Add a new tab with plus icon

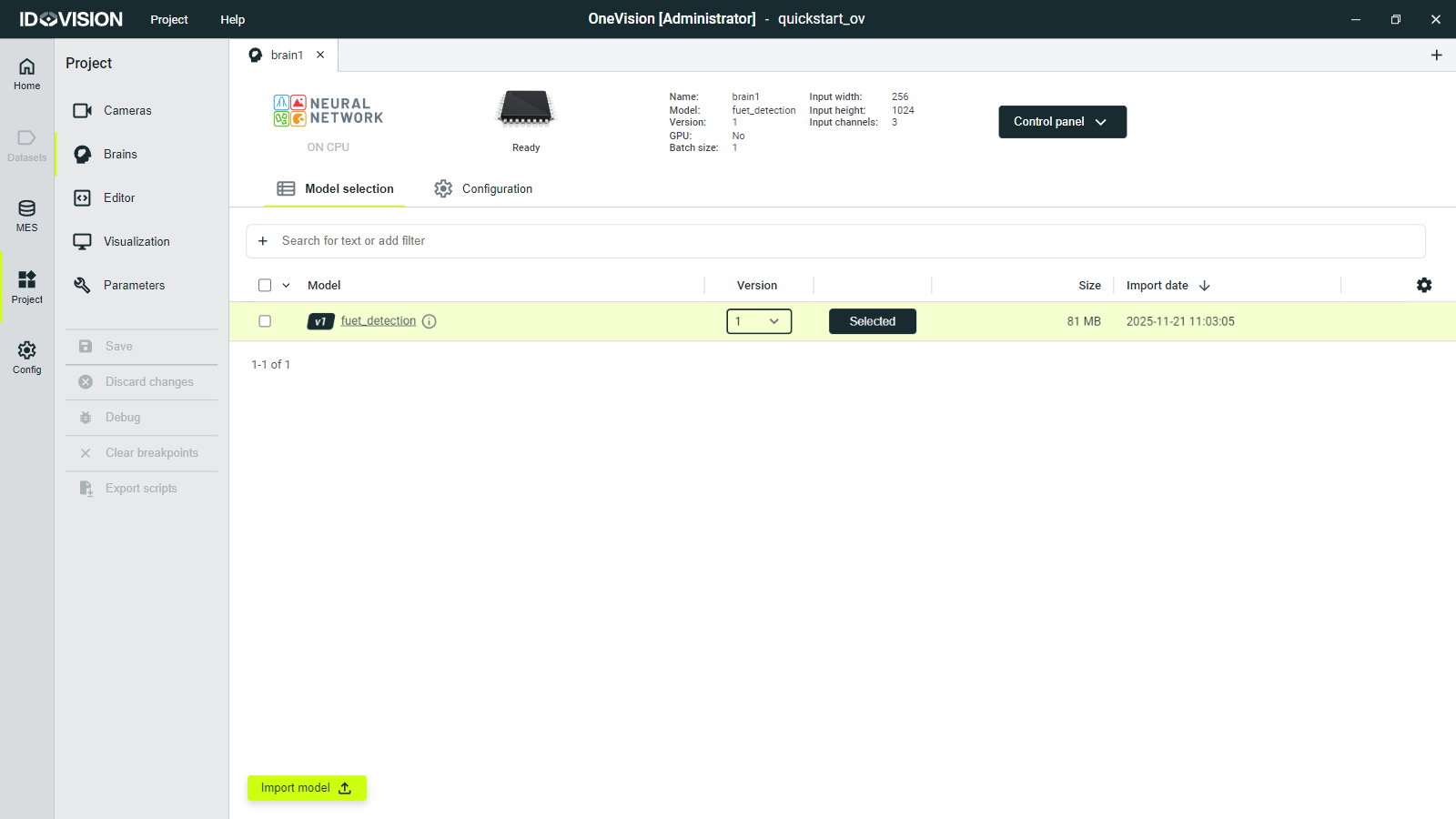click(x=1436, y=56)
